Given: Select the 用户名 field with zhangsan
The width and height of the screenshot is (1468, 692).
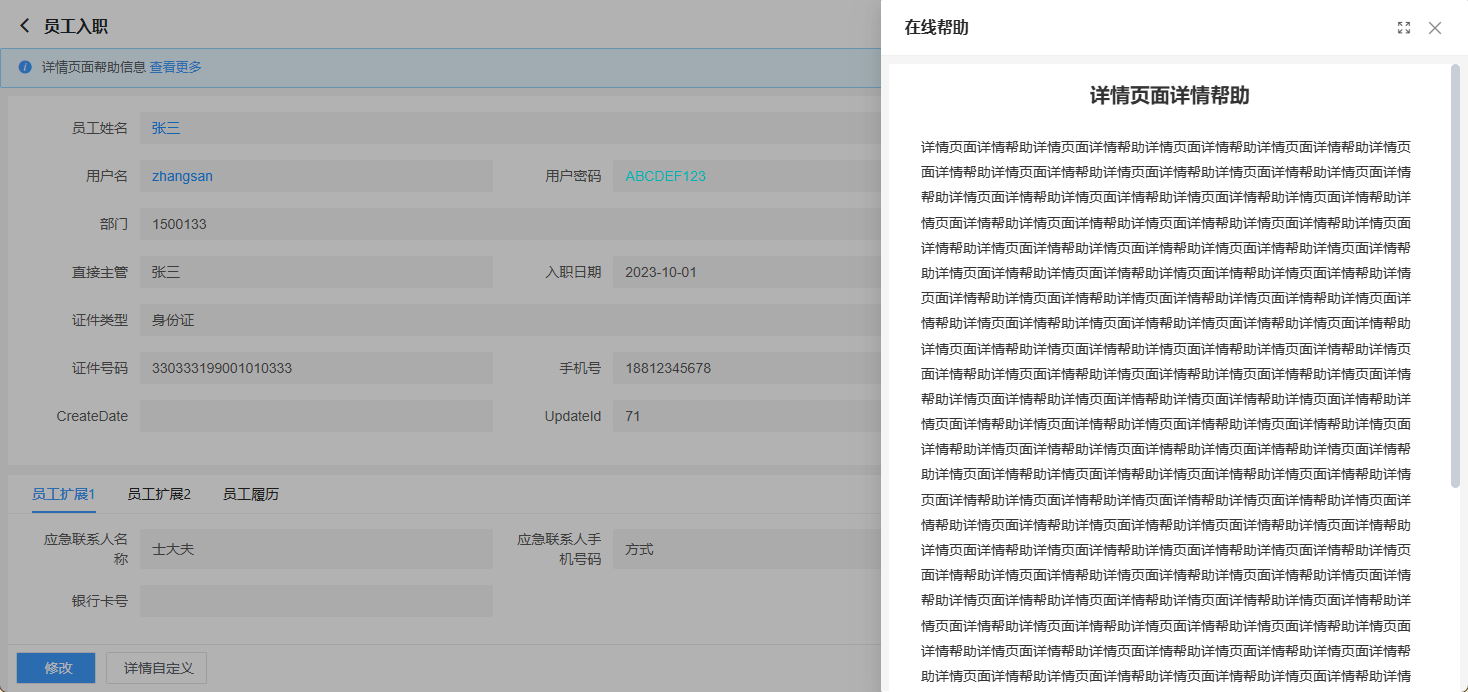Looking at the screenshot, I should tap(316, 176).
